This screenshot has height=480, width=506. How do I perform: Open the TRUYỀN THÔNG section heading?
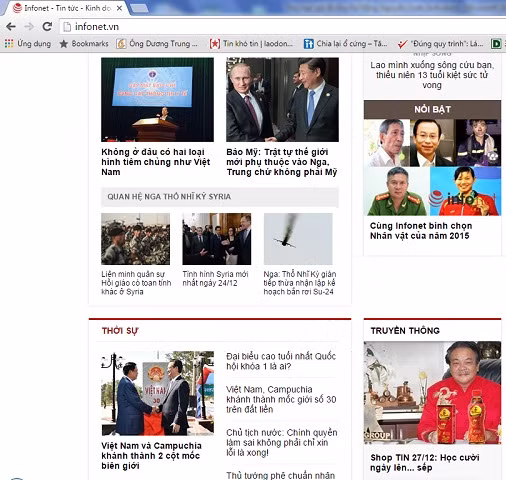click(x=405, y=331)
